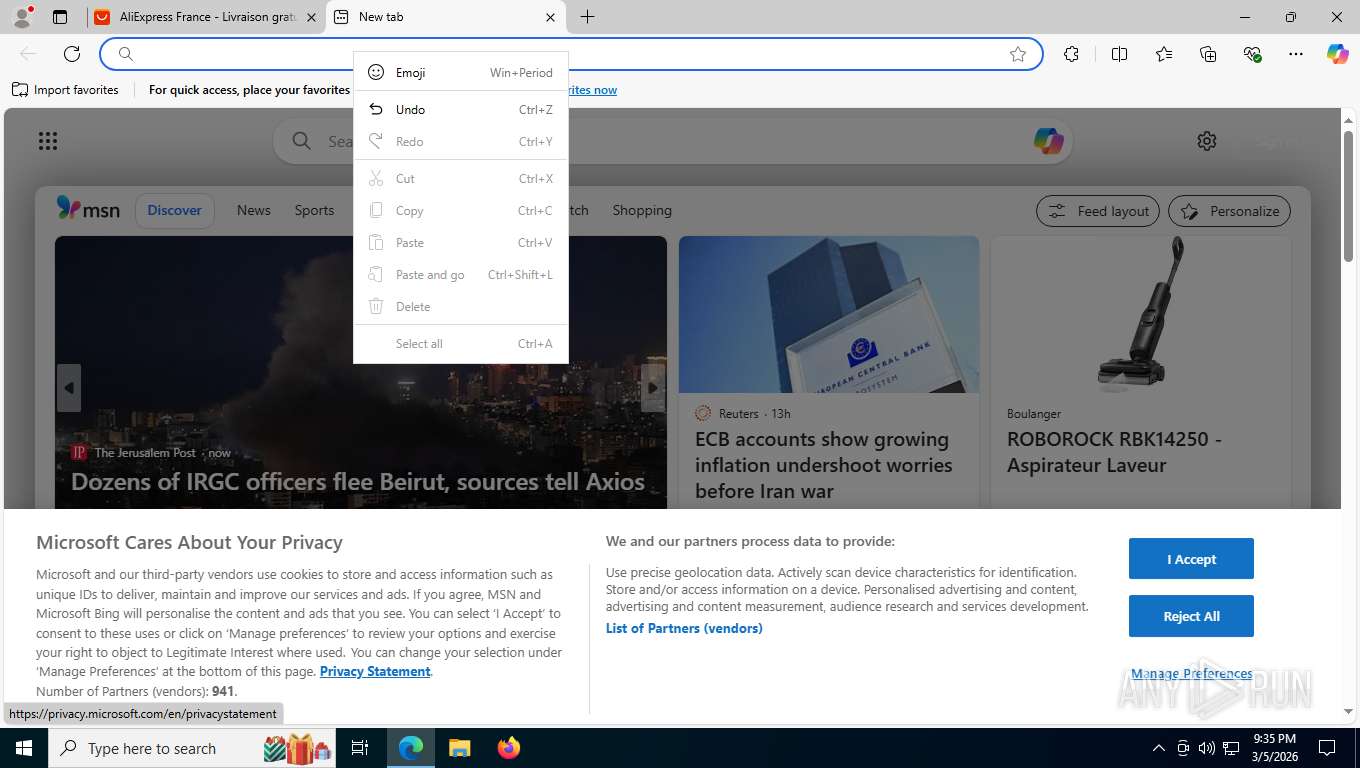Click the taskbar search box

tap(193, 748)
